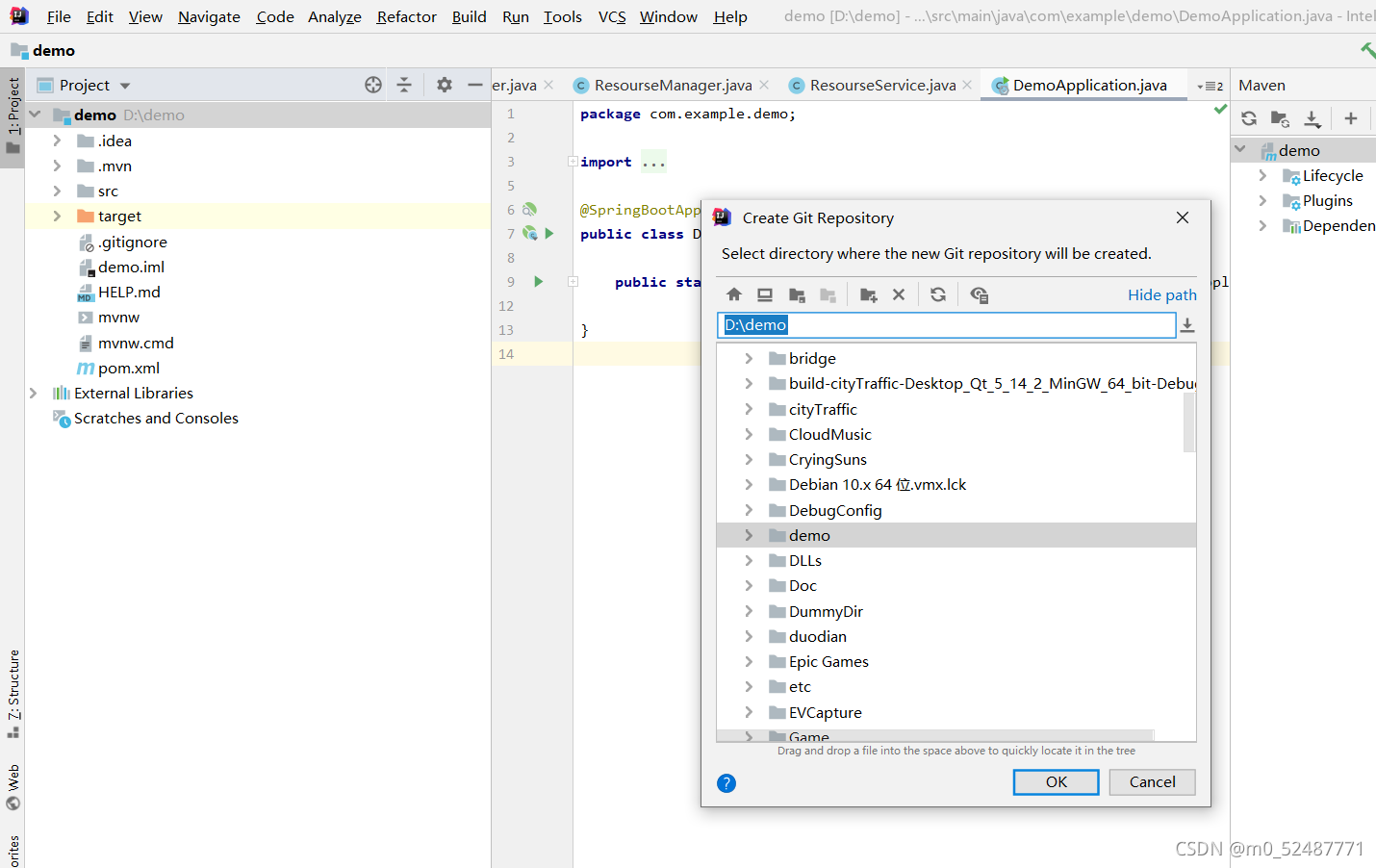Refresh the directory tree in dialog
This screenshot has width=1376, height=868.
(x=938, y=294)
